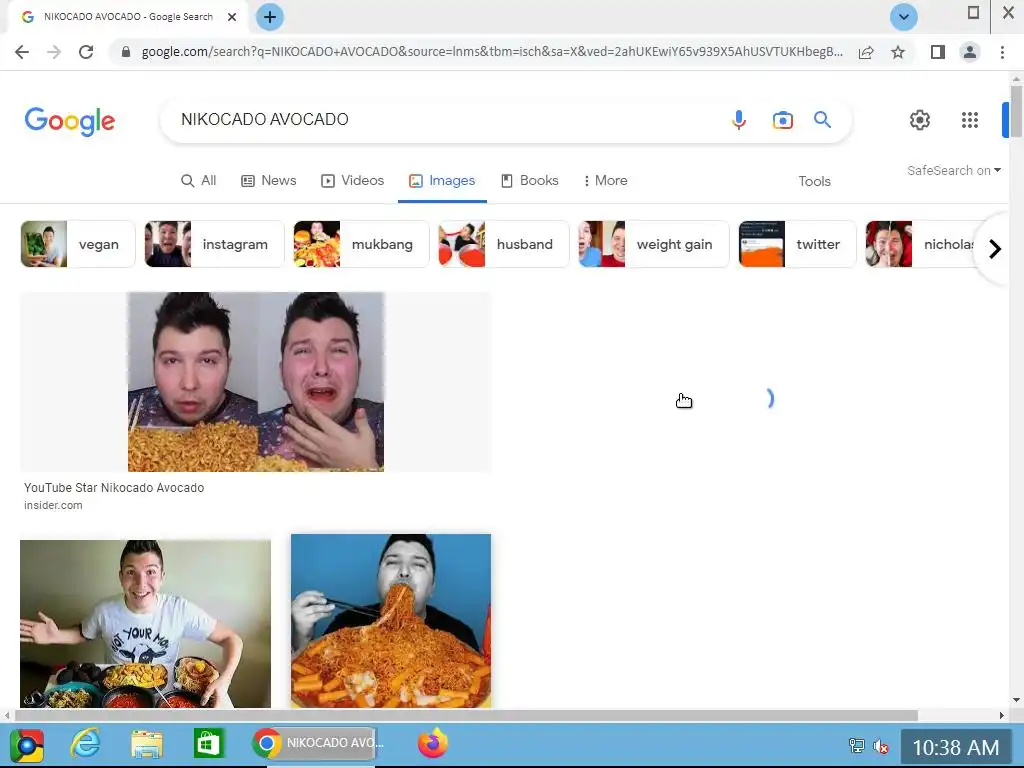1024x768 pixels.
Task: Switch to the Books tab
Action: (530, 181)
